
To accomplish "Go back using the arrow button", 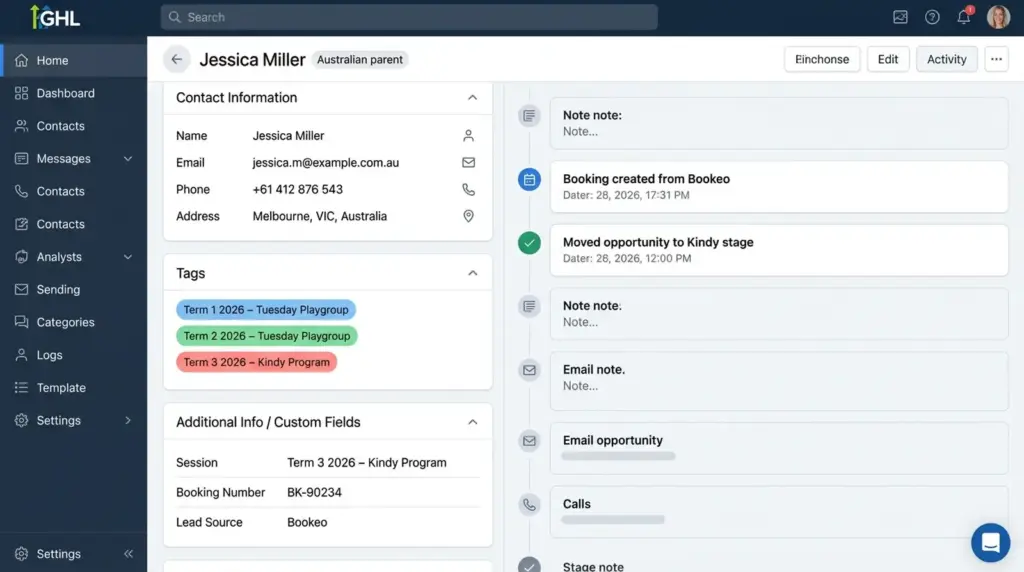I will [x=176, y=59].
